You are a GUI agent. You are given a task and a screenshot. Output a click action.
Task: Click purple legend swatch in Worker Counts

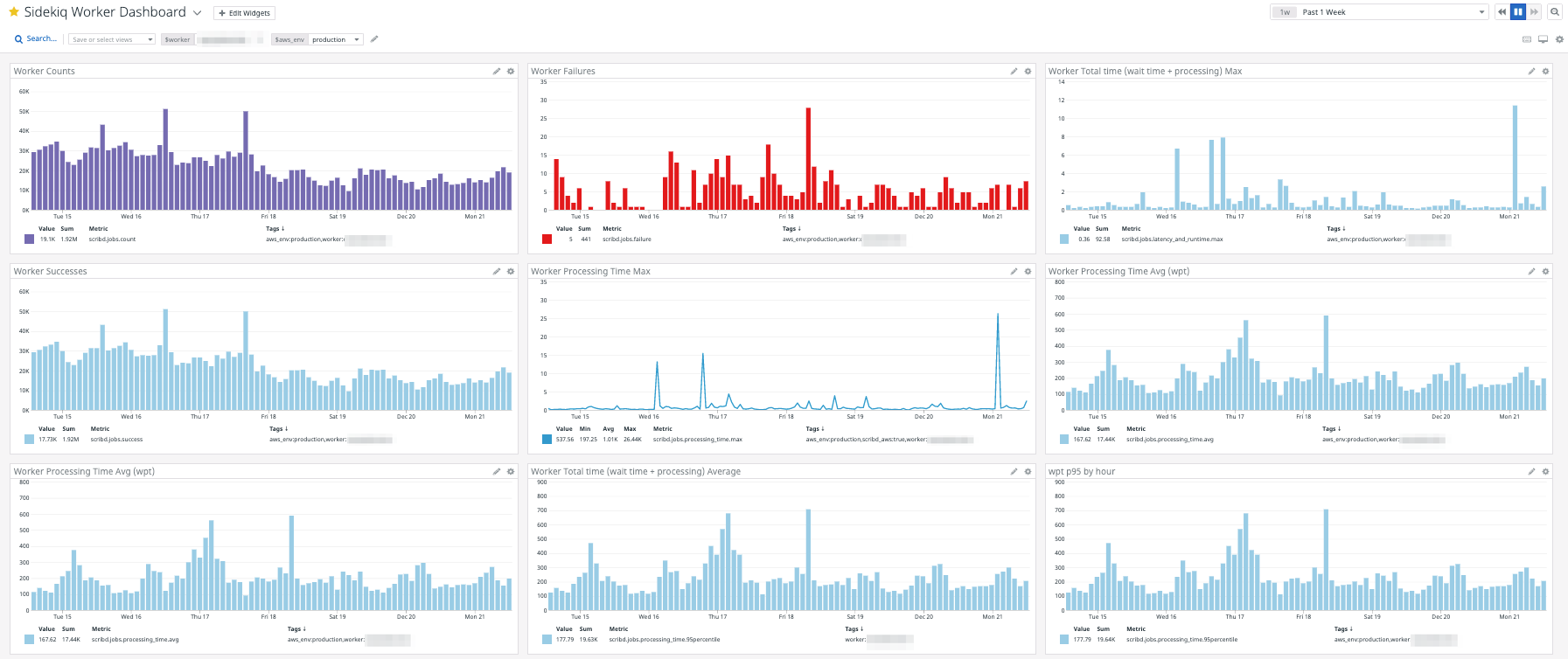pos(30,239)
